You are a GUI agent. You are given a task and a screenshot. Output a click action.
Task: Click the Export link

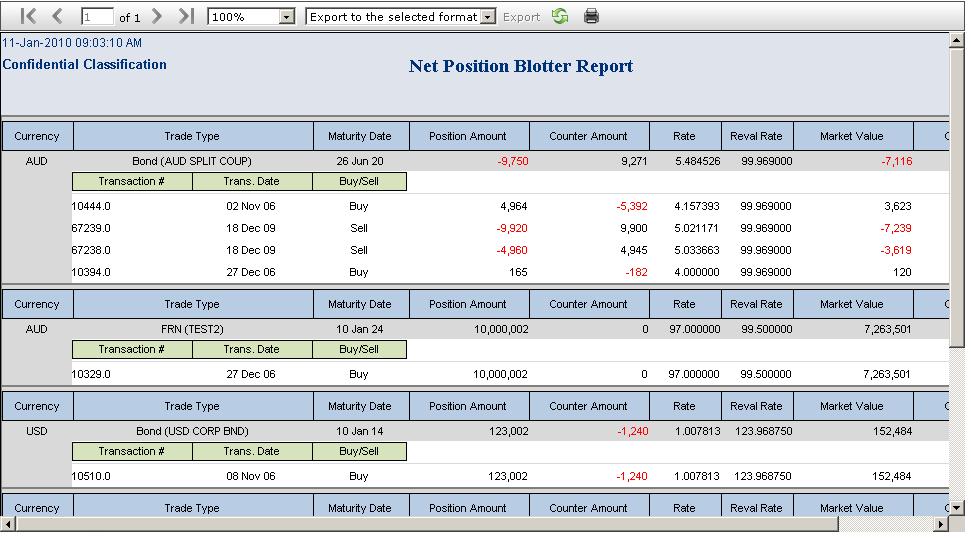[x=521, y=17]
